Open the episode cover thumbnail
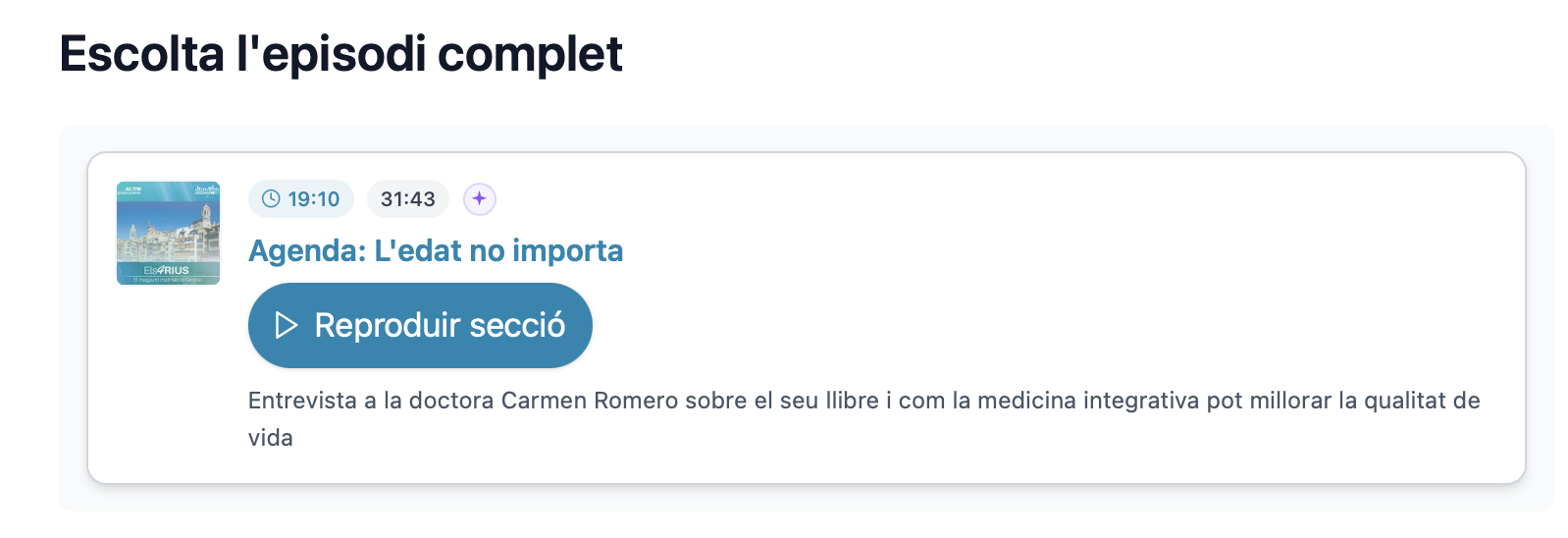 (x=168, y=233)
